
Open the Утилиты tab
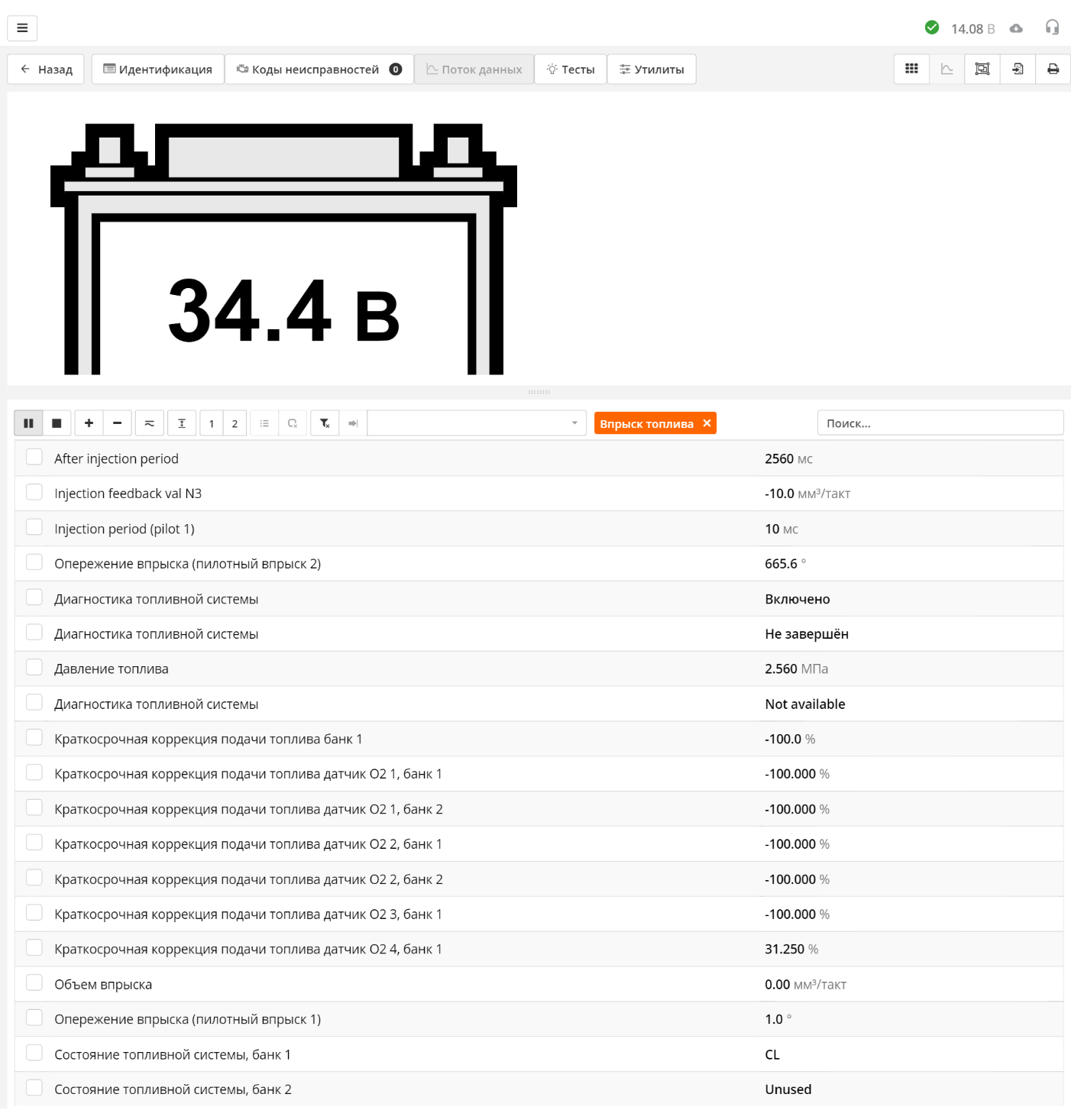coord(652,69)
